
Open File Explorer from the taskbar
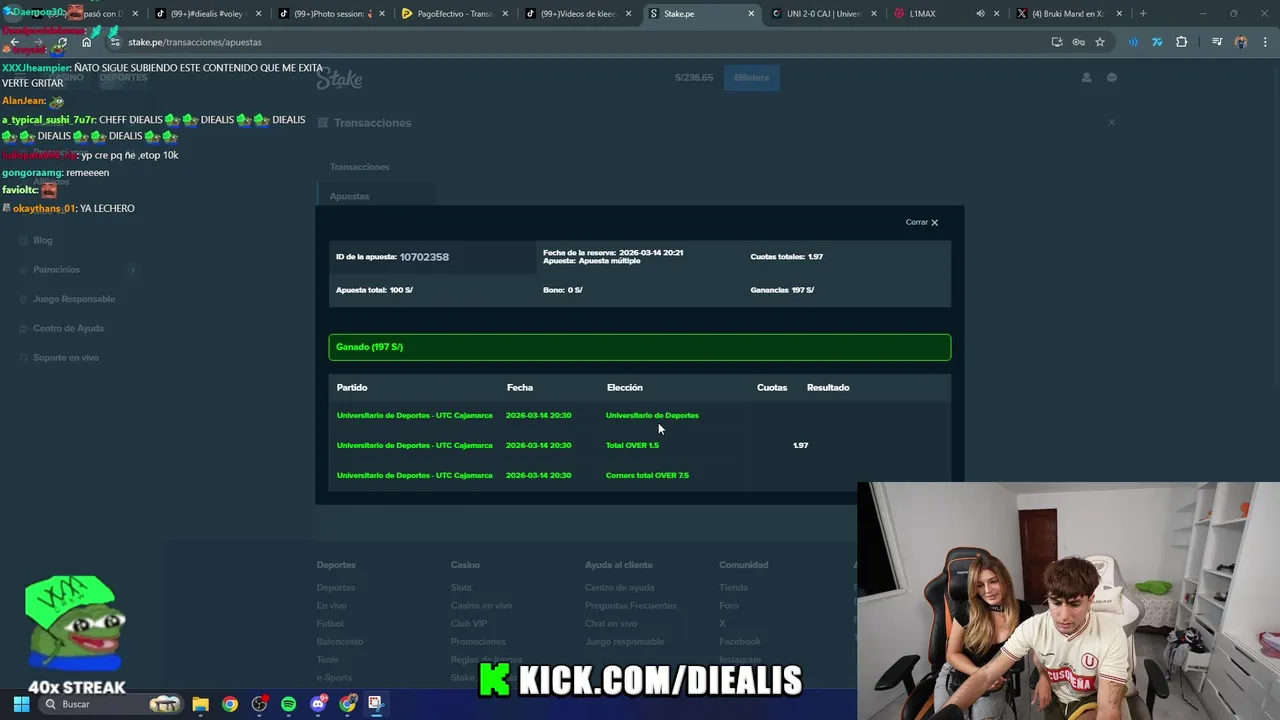click(x=200, y=704)
